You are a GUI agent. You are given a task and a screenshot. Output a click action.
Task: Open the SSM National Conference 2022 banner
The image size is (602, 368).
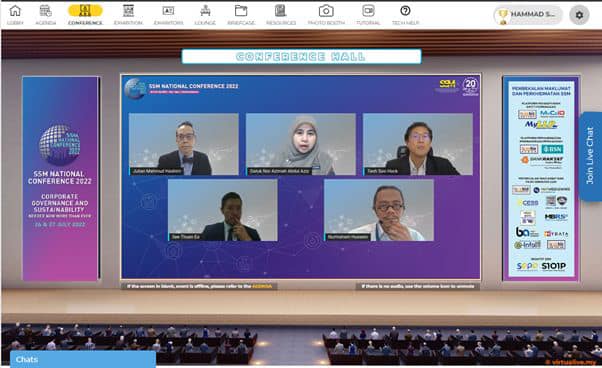61,178
